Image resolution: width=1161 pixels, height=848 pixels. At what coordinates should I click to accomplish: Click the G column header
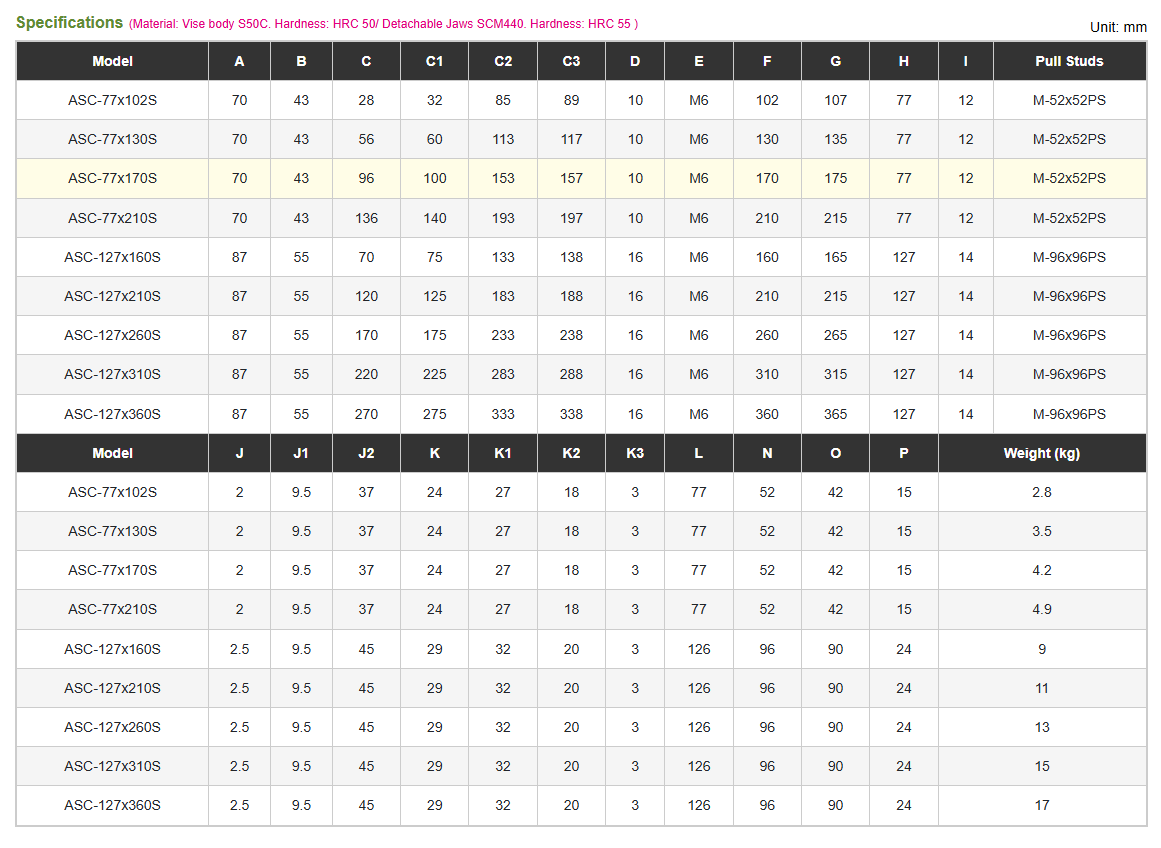coord(835,61)
